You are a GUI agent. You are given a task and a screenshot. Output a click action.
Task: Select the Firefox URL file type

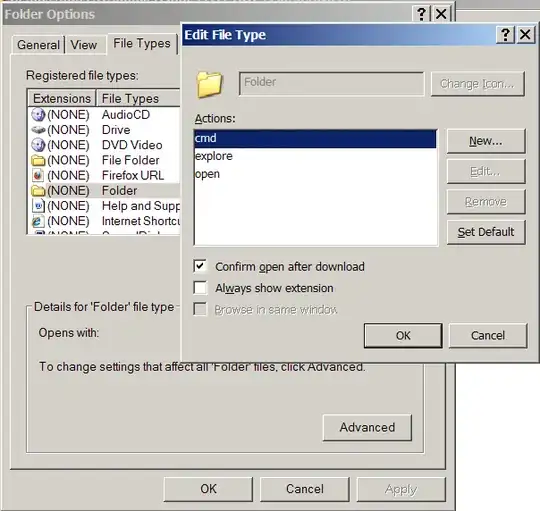pyautogui.click(x=104, y=175)
